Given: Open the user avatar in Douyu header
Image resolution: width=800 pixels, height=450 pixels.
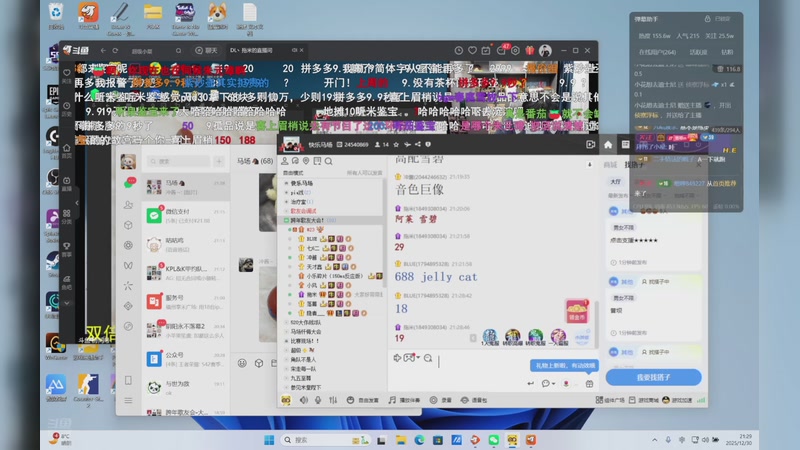Looking at the screenshot, I should coord(545,51).
